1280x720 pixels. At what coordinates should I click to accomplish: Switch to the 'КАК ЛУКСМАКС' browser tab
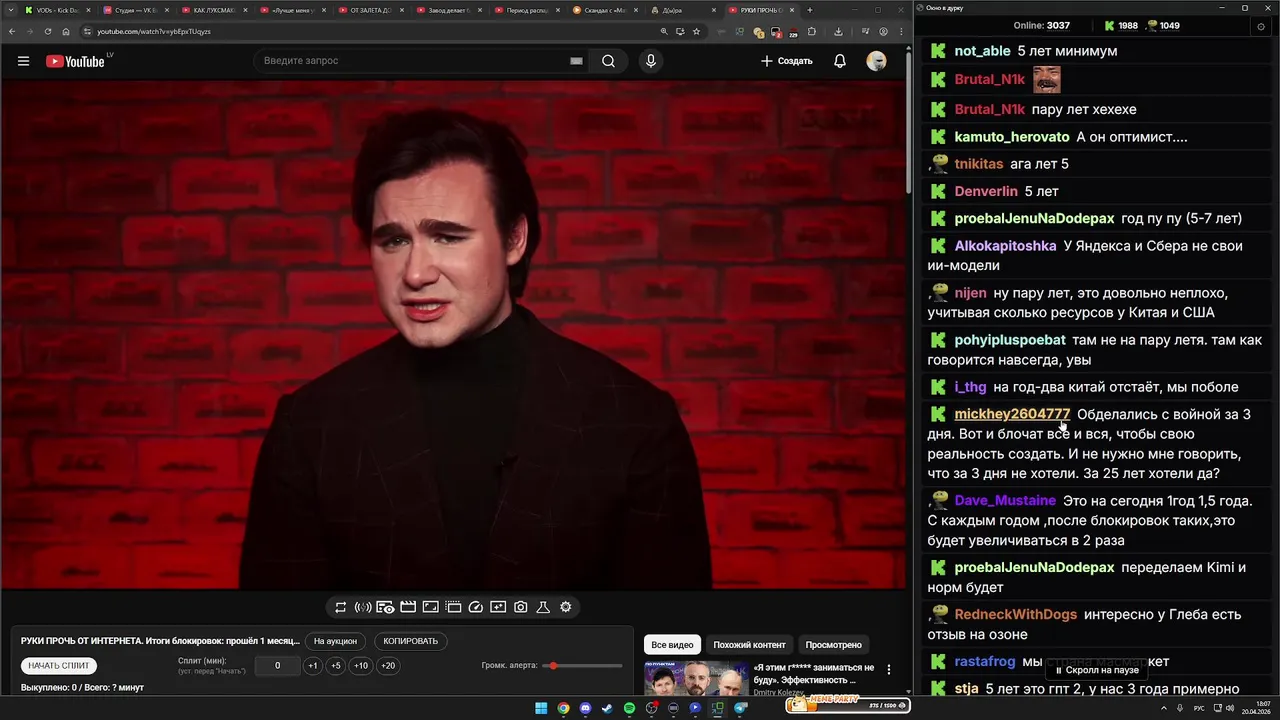[213, 10]
